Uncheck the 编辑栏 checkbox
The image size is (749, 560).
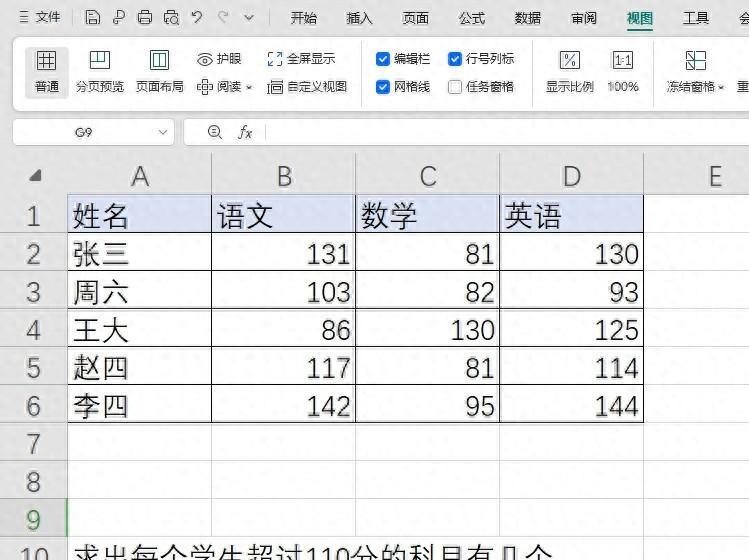point(383,59)
